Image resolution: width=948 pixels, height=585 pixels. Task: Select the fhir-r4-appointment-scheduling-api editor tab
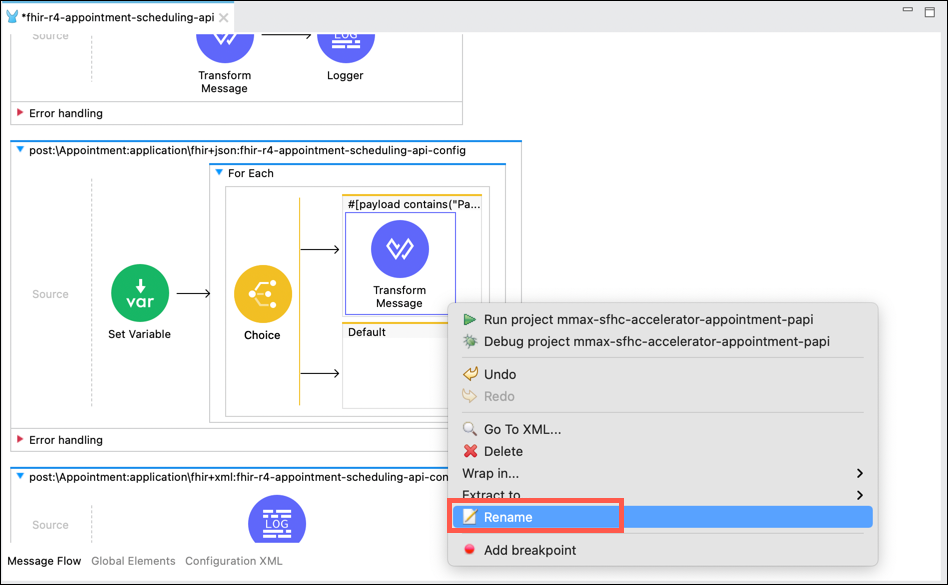pyautogui.click(x=118, y=17)
